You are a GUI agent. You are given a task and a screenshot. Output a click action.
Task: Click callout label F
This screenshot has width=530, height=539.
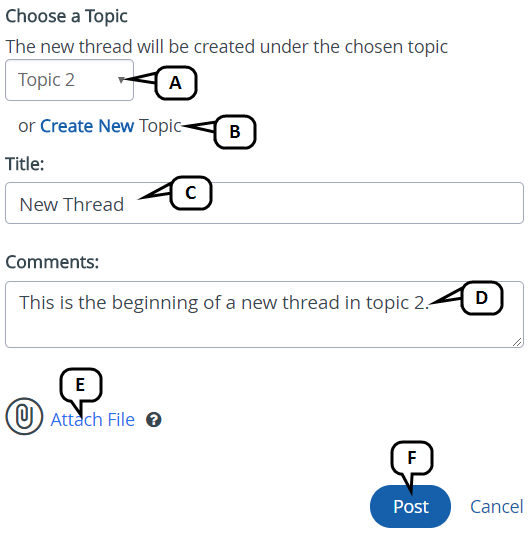[x=412, y=458]
